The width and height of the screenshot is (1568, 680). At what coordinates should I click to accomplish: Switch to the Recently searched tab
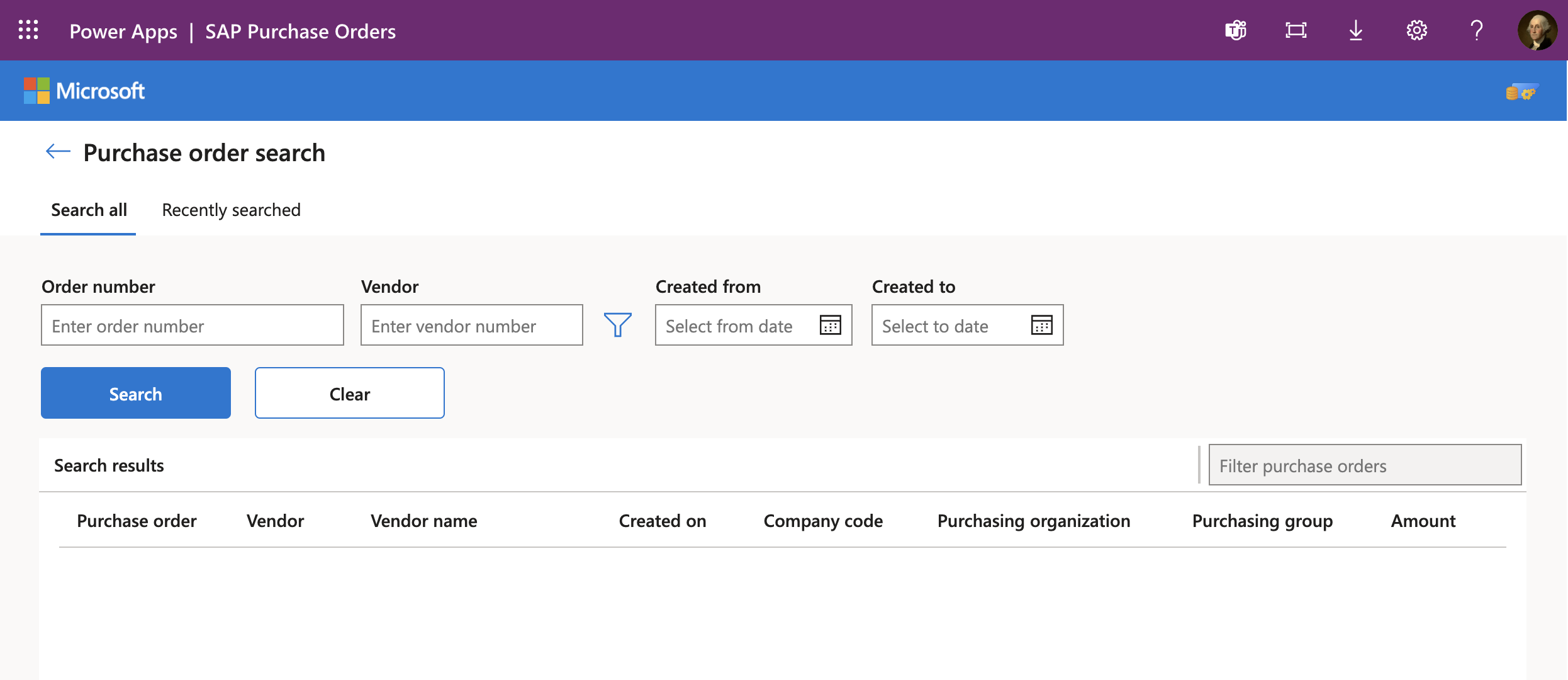(231, 209)
